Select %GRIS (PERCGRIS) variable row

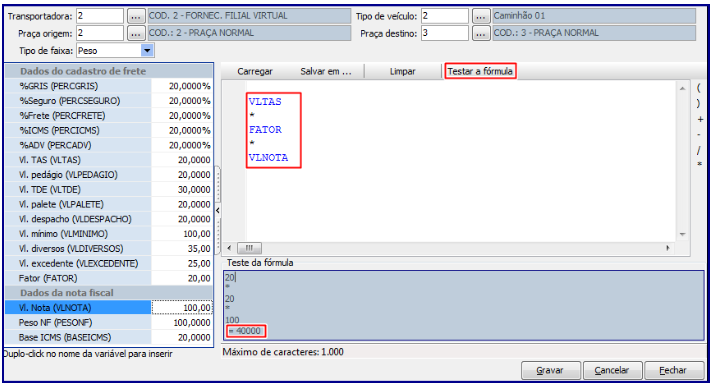(108, 86)
